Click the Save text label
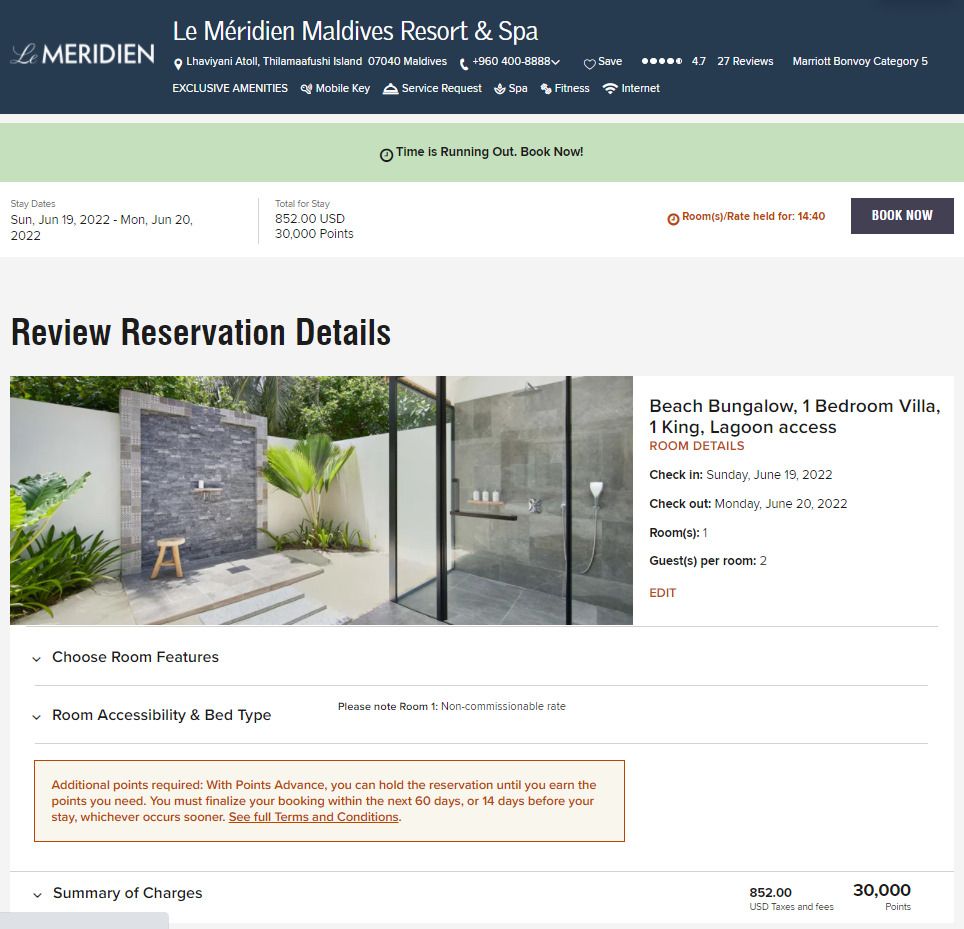This screenshot has width=964, height=929. pos(610,61)
